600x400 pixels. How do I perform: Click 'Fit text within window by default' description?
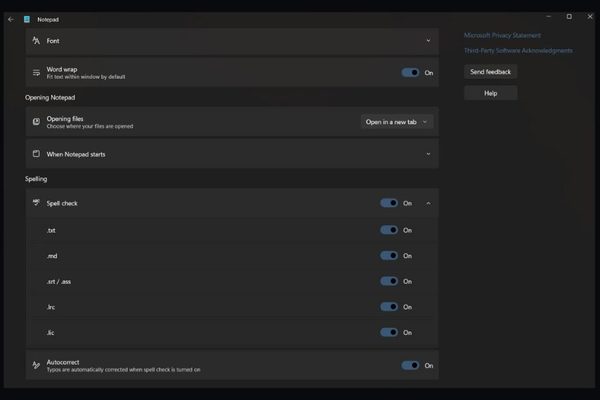86,77
